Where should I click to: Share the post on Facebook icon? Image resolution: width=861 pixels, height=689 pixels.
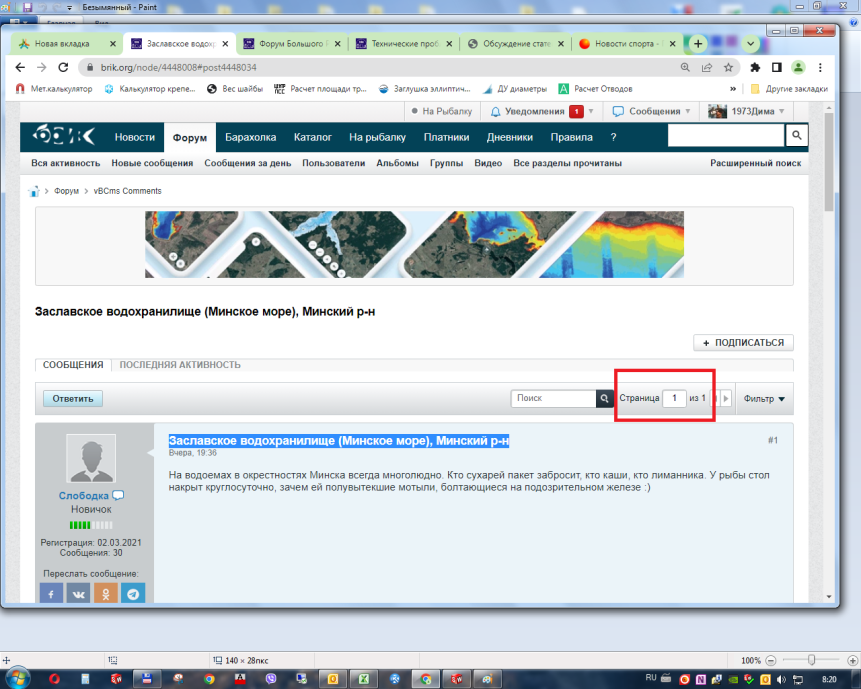point(52,593)
